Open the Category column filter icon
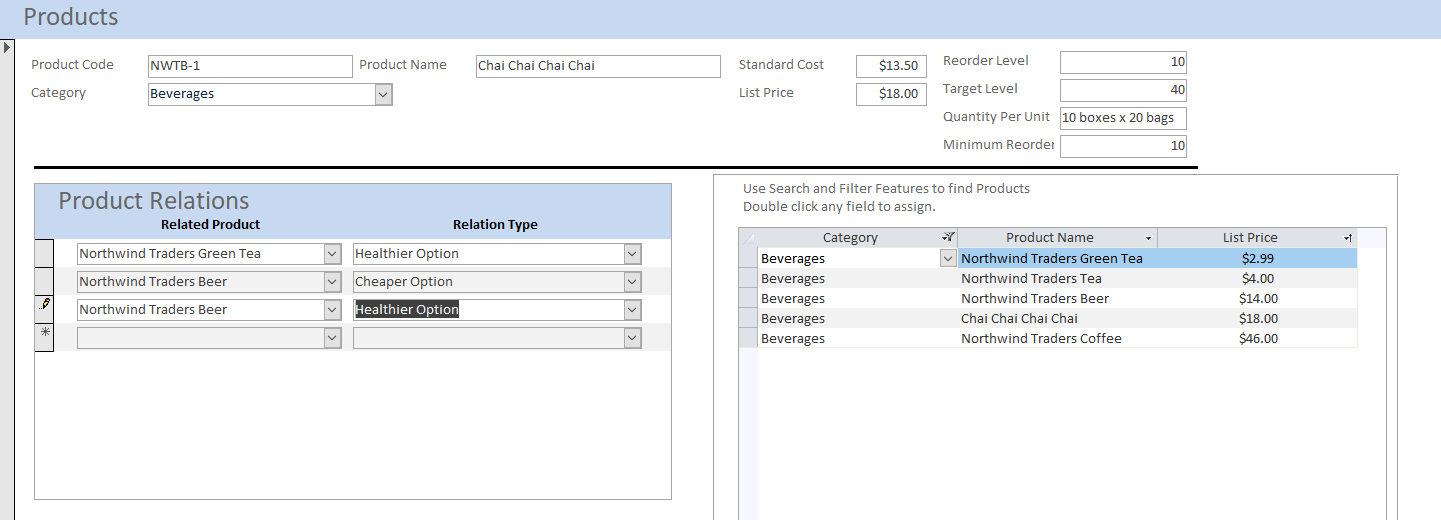This screenshot has width=1441, height=520. (948, 238)
